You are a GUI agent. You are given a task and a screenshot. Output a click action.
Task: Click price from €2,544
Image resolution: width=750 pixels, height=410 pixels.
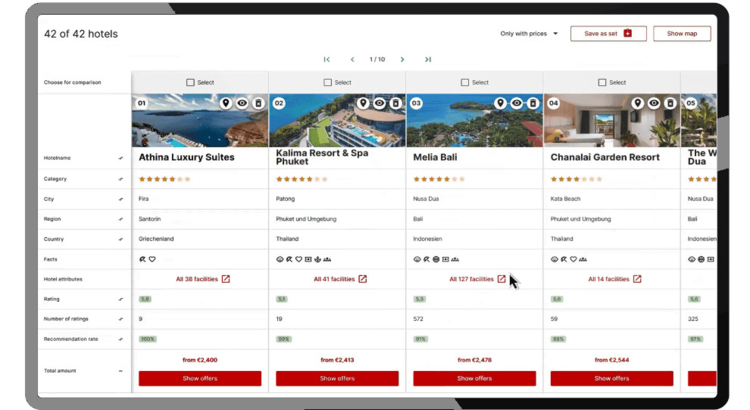pyautogui.click(x=612, y=360)
